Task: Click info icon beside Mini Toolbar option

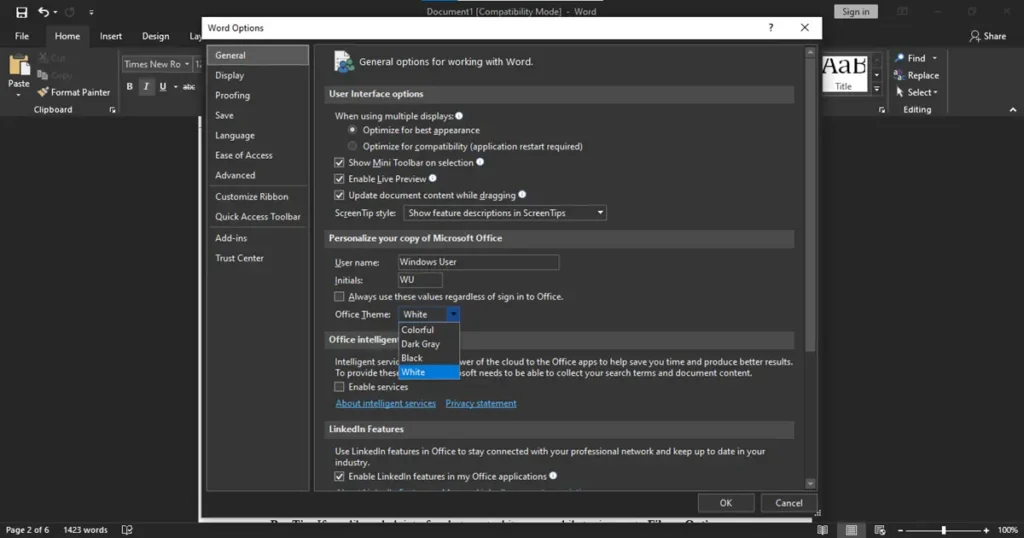Action: [480, 162]
